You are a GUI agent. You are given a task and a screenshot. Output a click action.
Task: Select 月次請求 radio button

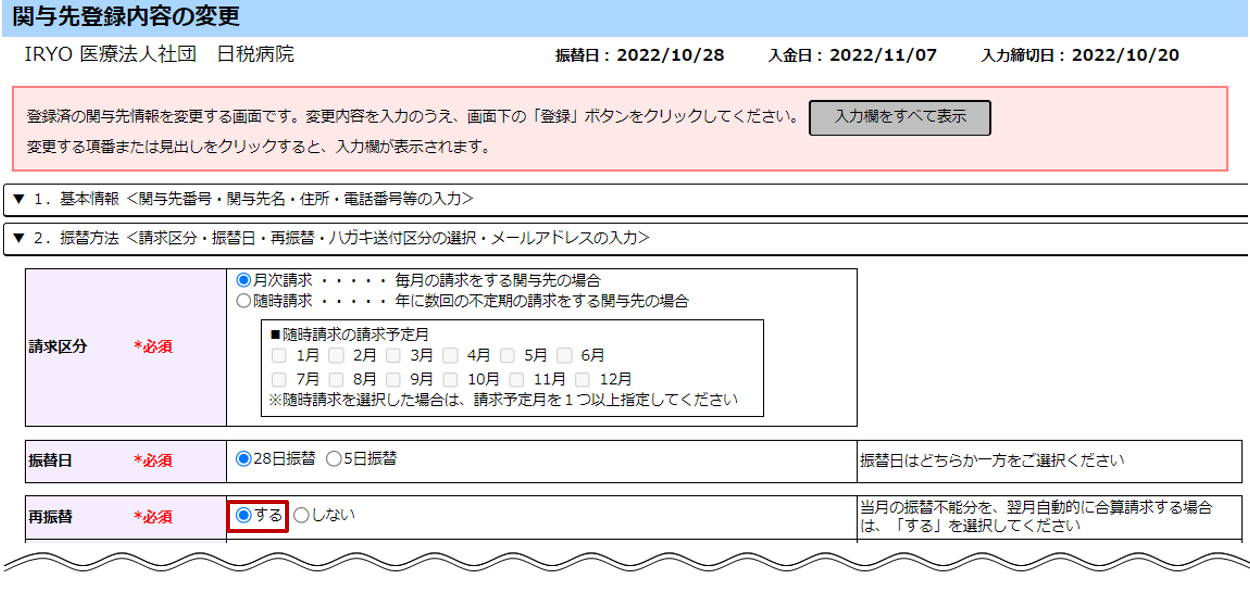(243, 280)
